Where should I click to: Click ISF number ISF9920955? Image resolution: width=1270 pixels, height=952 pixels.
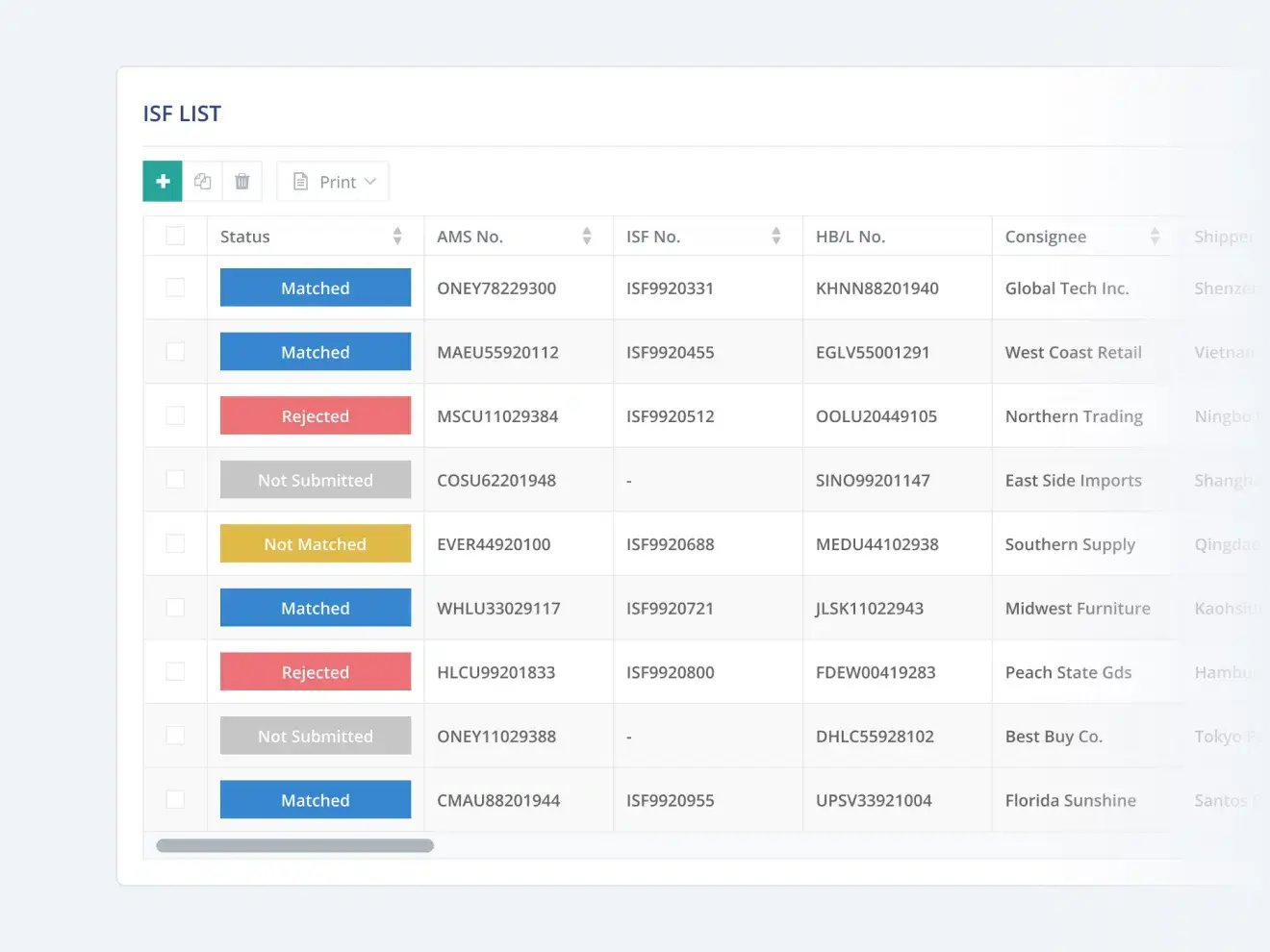point(671,800)
